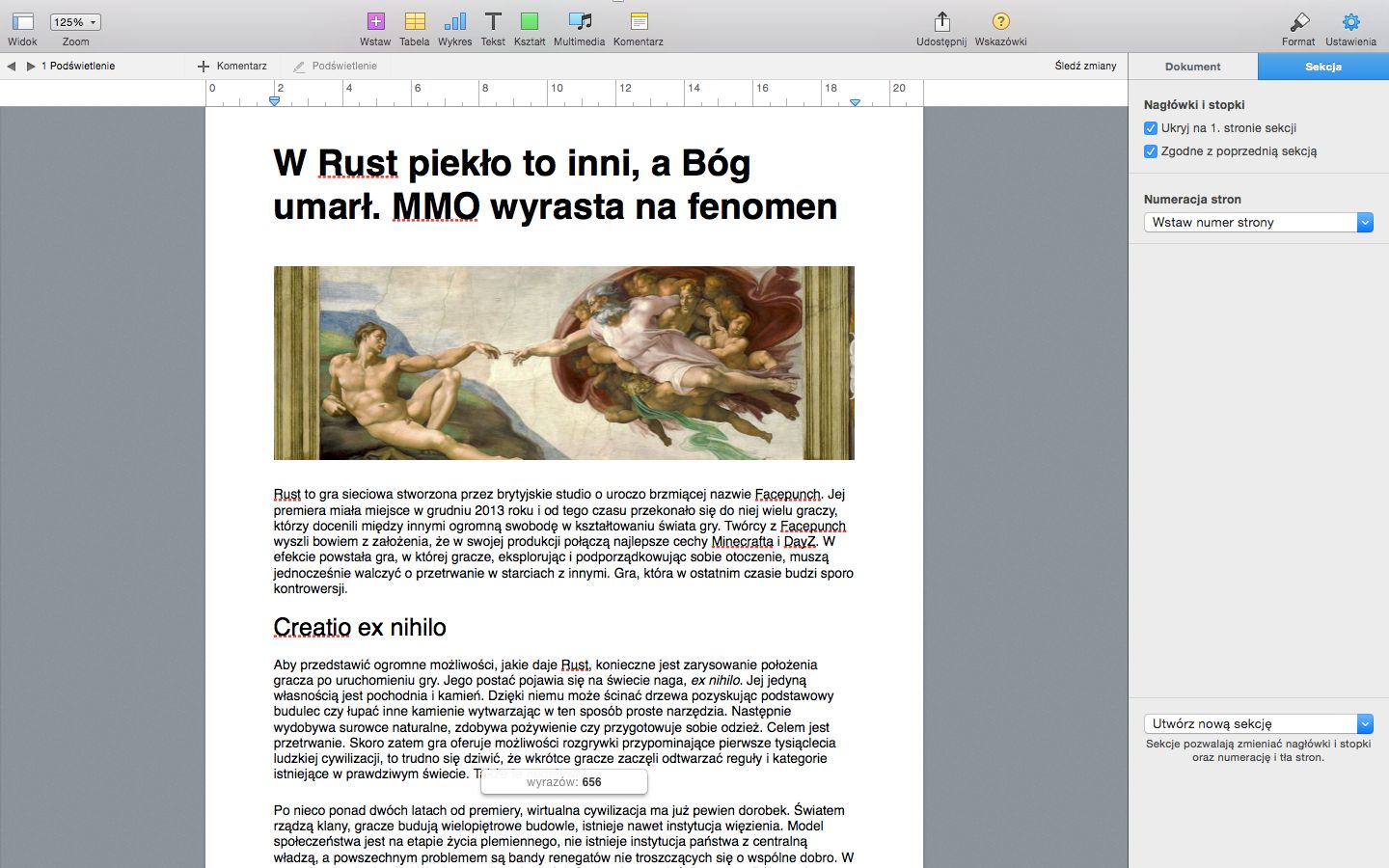
Task: Open the 125% zoom dropdown
Action: click(x=75, y=21)
